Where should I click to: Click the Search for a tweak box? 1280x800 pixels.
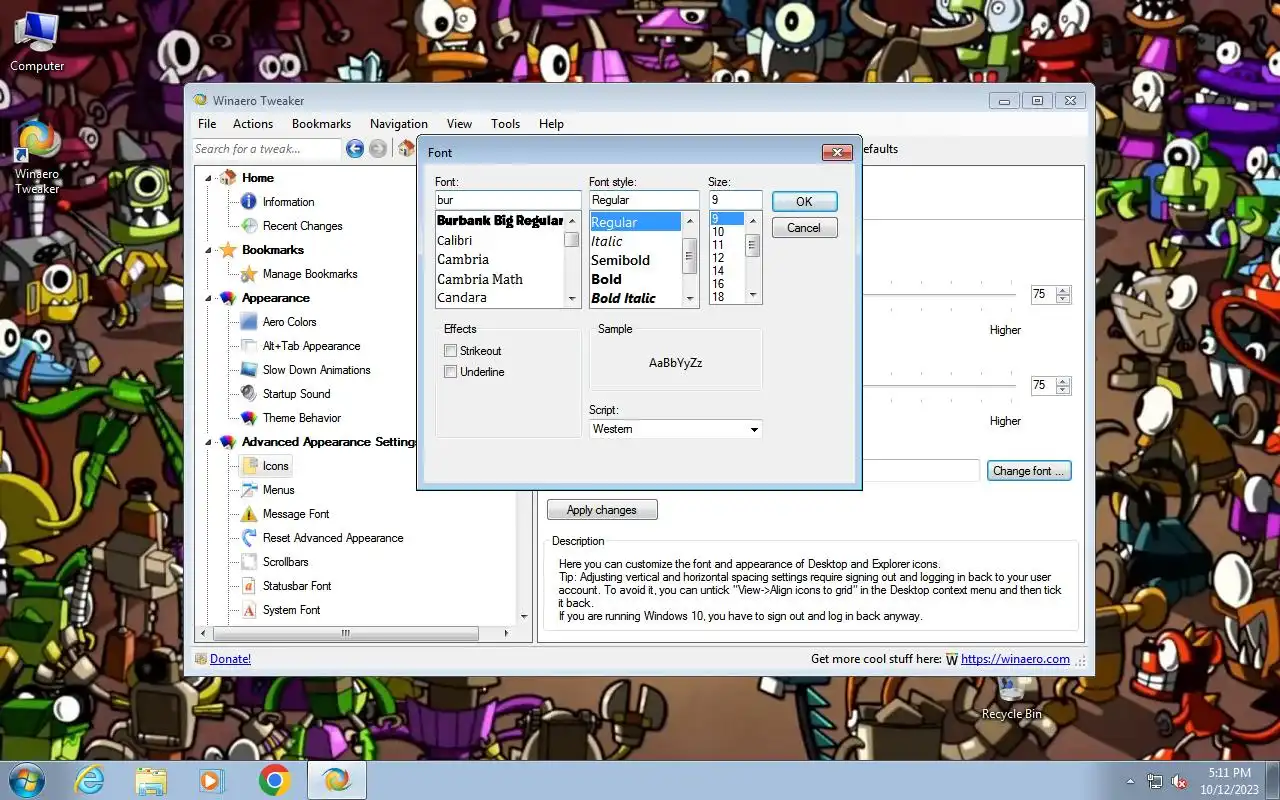[267, 149]
